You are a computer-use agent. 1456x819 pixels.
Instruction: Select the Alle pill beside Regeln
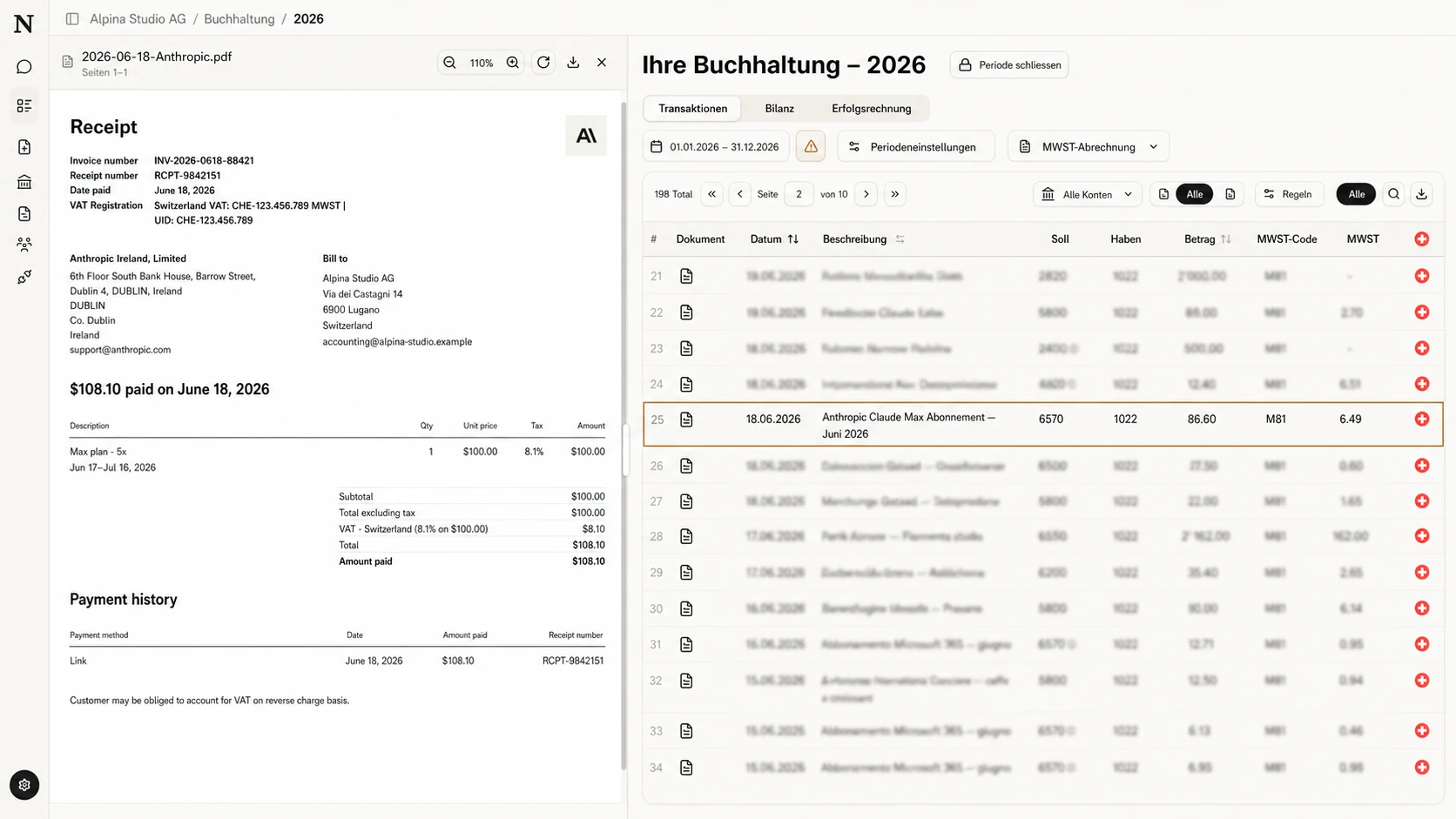coord(1357,194)
